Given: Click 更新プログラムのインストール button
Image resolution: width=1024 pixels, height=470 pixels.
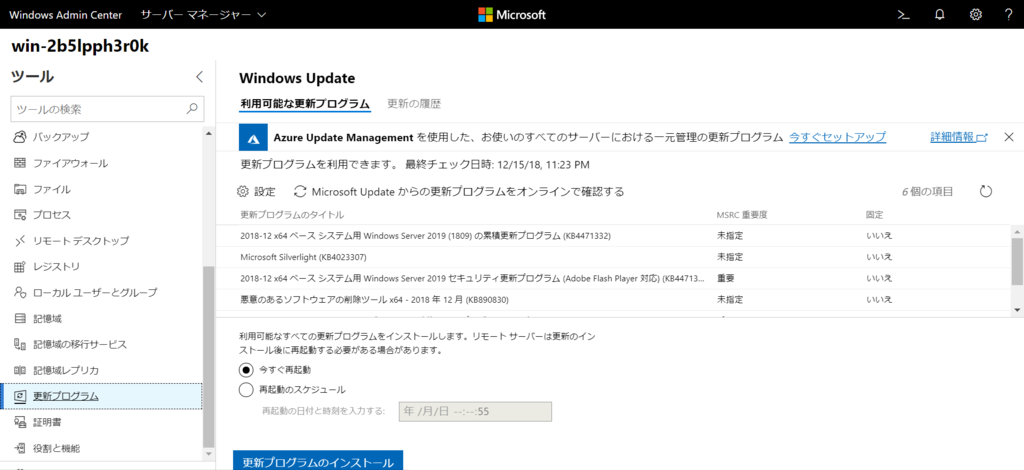Looking at the screenshot, I should [318, 462].
